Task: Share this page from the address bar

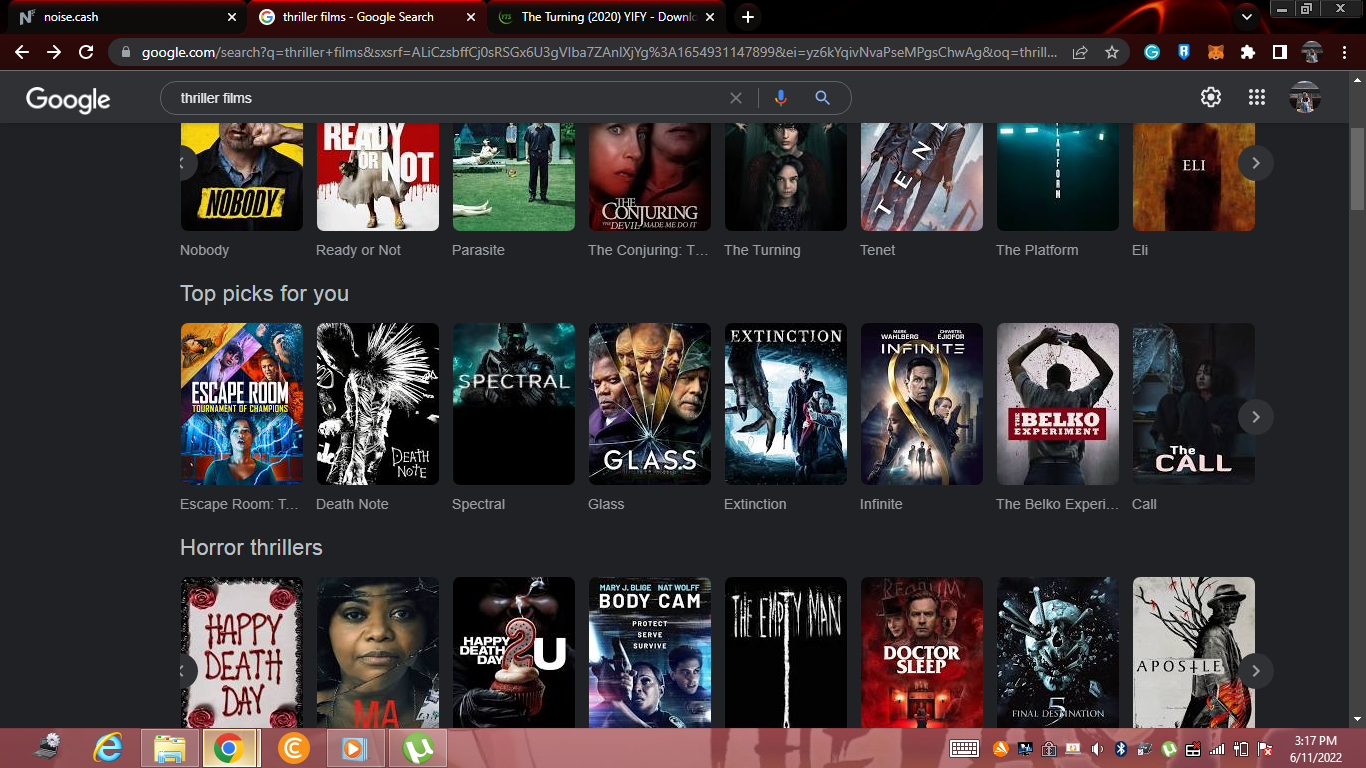Action: coord(1080,52)
